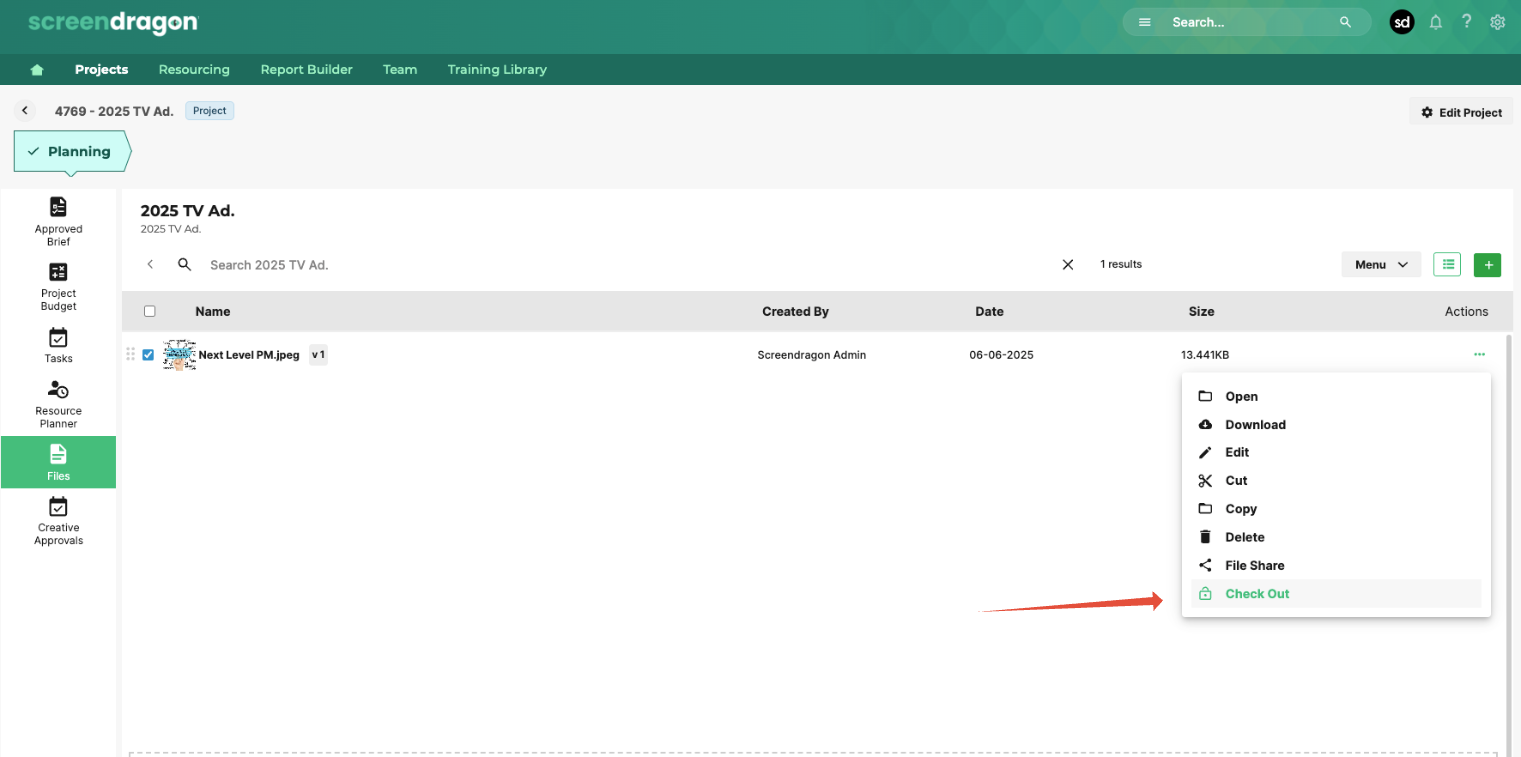
Task: Click drag handle of Next Level PM.jpeg
Action: [130, 354]
